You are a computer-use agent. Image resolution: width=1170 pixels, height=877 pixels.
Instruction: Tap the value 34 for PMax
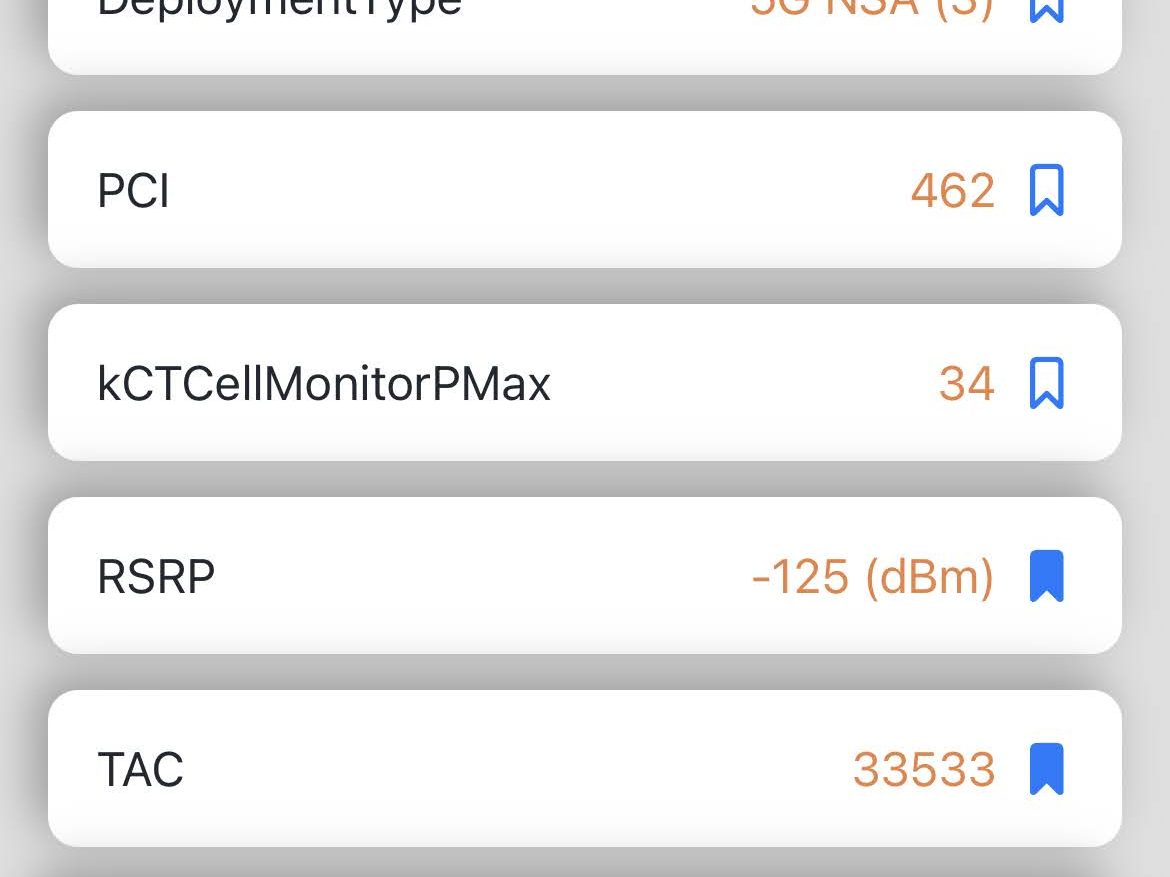pyautogui.click(x=967, y=384)
